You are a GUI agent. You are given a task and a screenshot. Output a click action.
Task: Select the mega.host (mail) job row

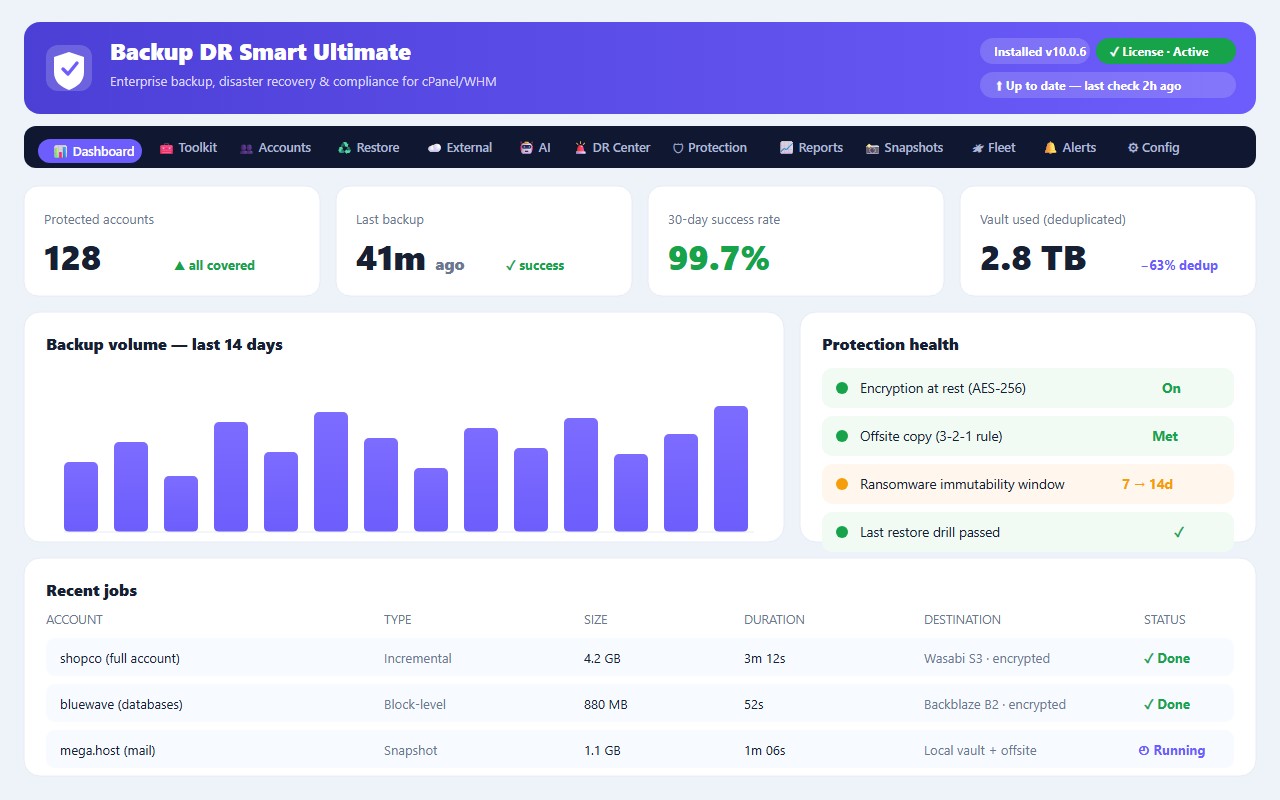pyautogui.click(x=640, y=750)
